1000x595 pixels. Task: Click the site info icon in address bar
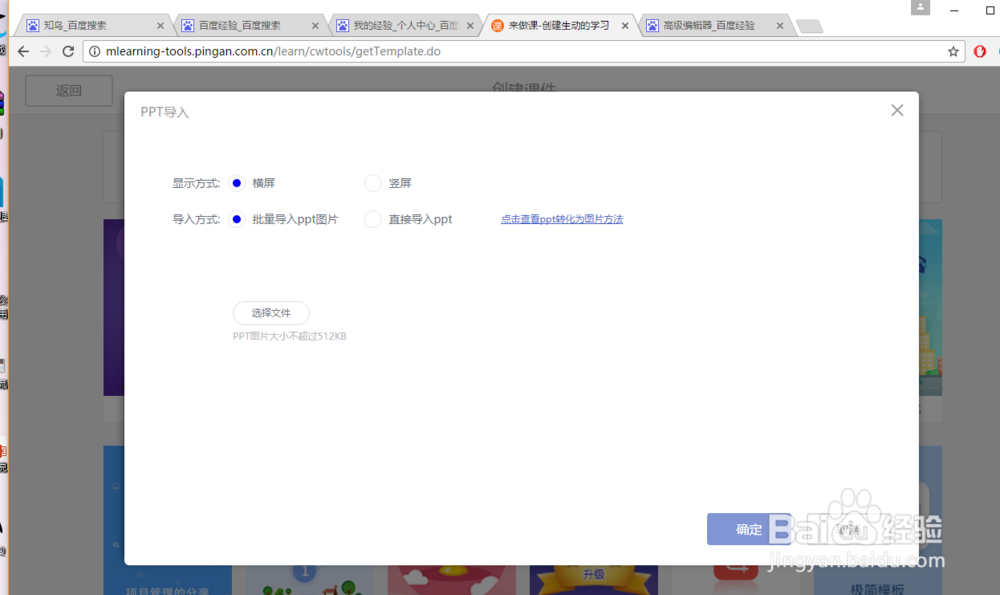(94, 52)
